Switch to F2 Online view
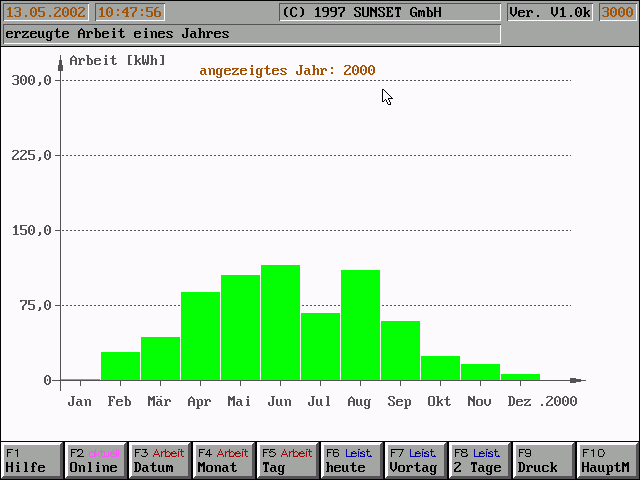640x480 pixels. coord(95,460)
